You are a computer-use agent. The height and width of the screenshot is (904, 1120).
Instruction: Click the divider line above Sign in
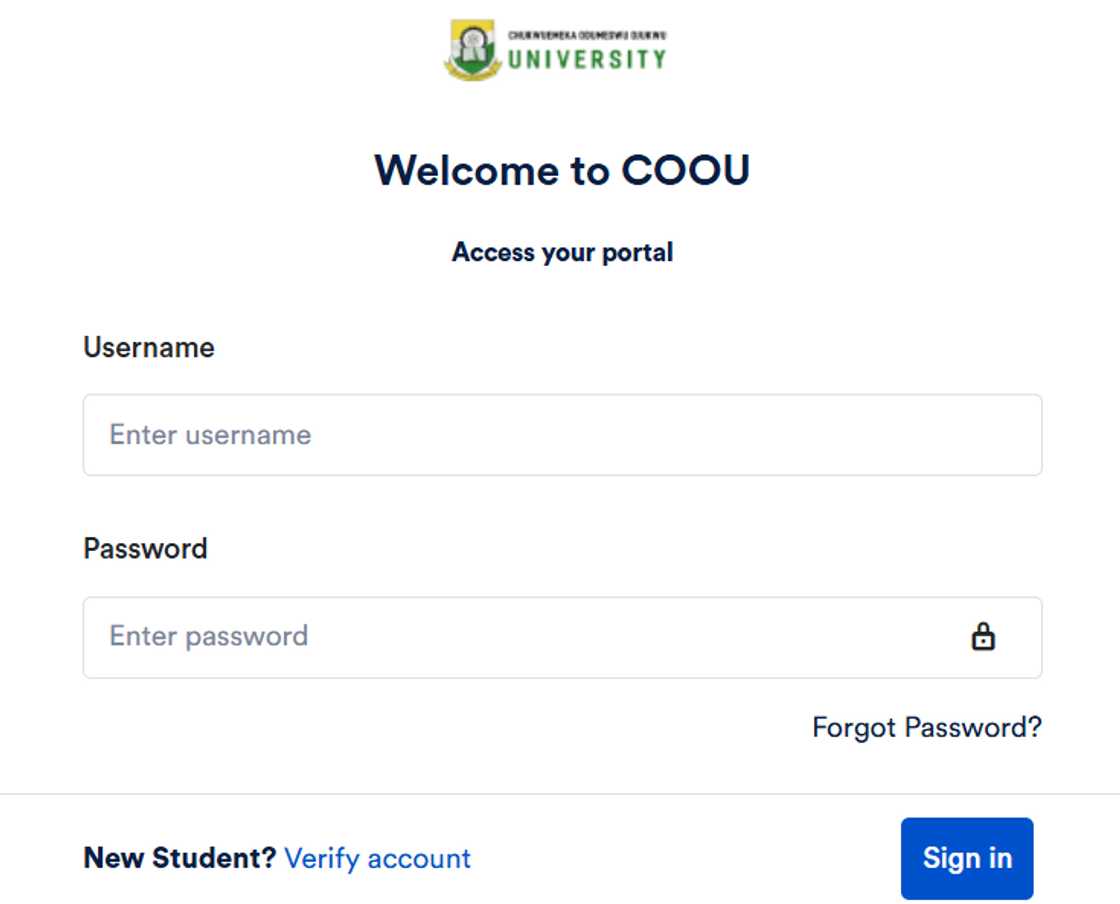[x=560, y=795]
